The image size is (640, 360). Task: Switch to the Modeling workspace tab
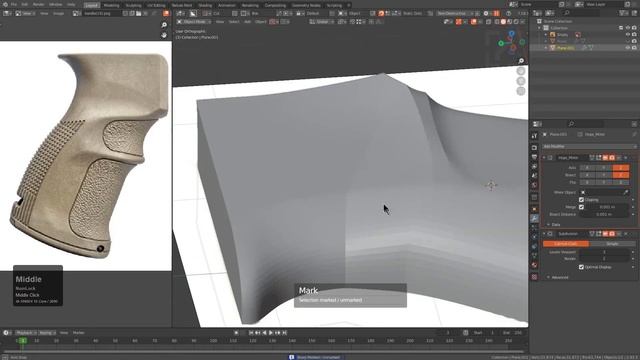pyautogui.click(x=111, y=5)
